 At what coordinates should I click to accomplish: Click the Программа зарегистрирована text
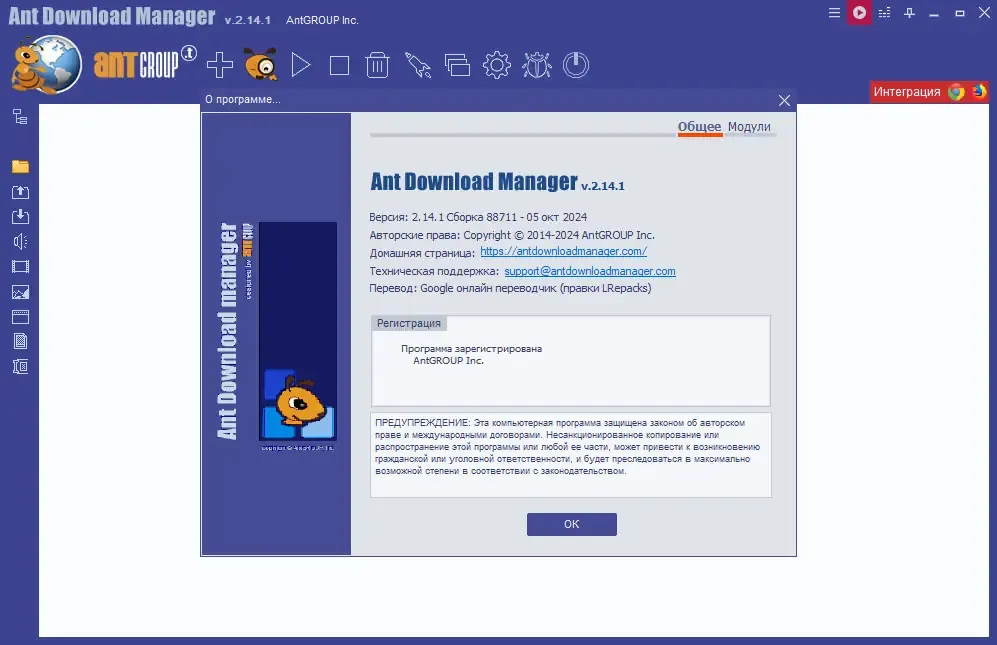[x=471, y=349]
